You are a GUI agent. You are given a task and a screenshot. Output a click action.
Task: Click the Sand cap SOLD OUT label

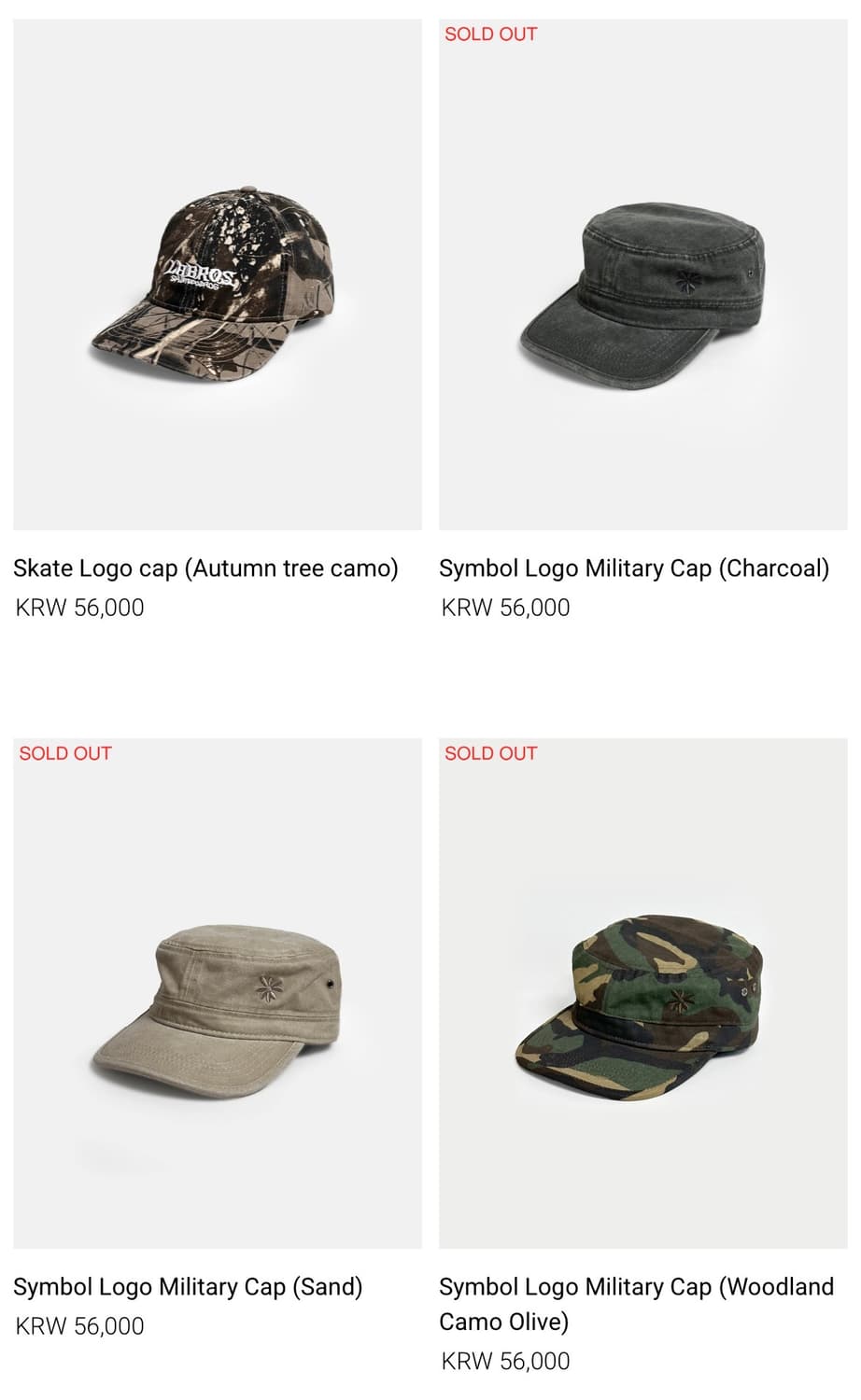tap(65, 753)
